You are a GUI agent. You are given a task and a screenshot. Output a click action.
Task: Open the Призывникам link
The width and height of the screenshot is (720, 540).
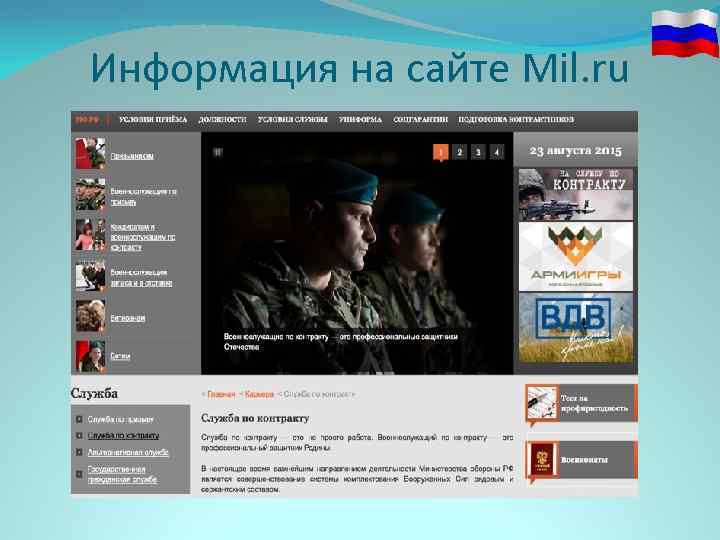click(x=132, y=156)
